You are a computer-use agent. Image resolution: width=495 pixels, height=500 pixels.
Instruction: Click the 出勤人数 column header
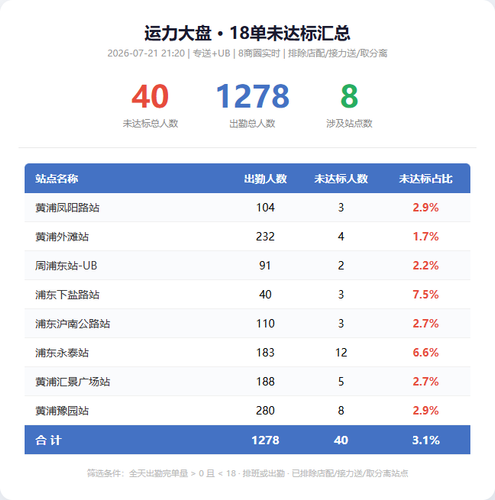265,179
